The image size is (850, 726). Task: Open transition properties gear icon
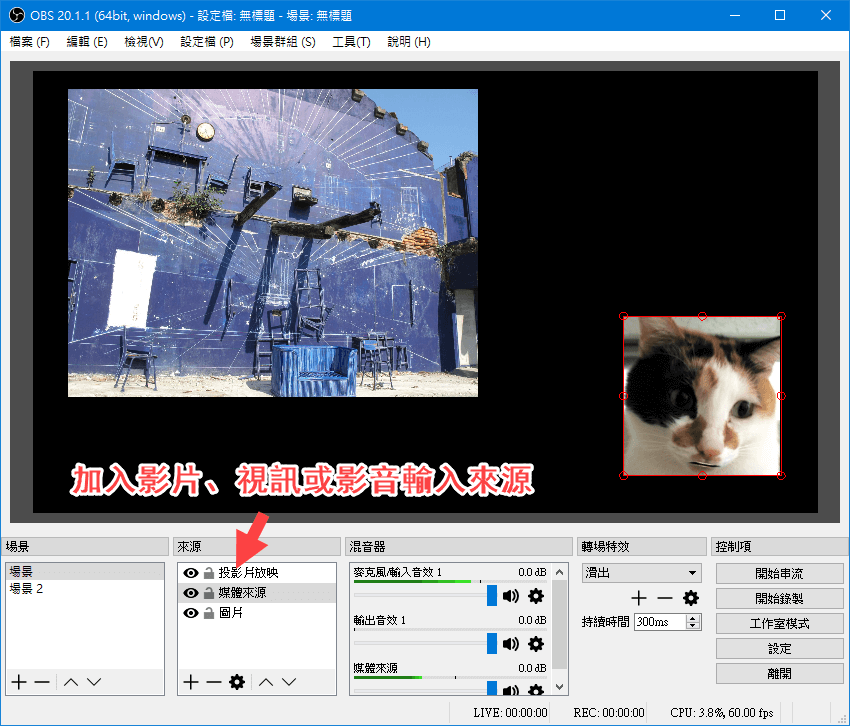tap(691, 598)
